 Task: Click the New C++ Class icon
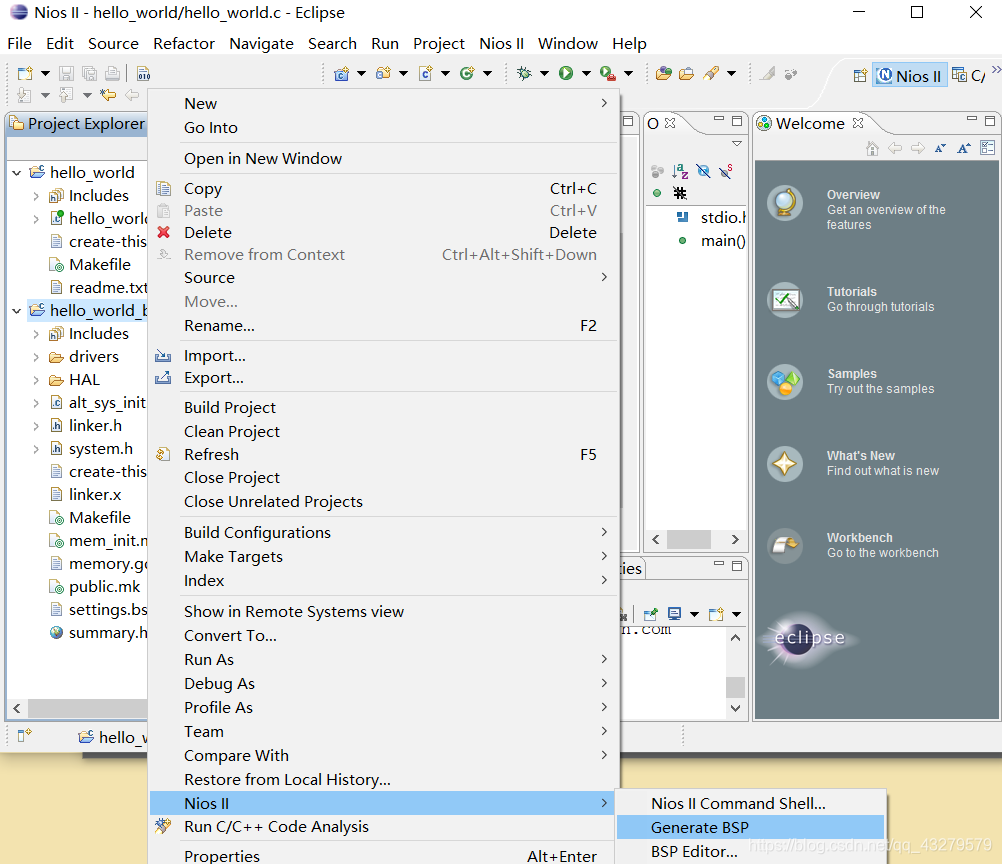[x=467, y=73]
